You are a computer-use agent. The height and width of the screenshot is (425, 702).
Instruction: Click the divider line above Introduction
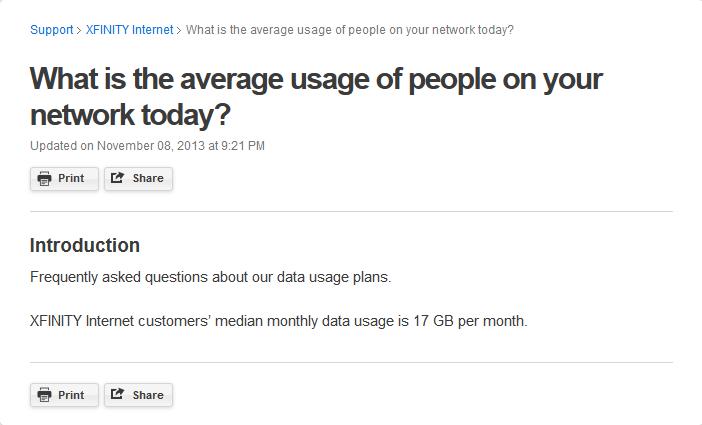tap(351, 211)
